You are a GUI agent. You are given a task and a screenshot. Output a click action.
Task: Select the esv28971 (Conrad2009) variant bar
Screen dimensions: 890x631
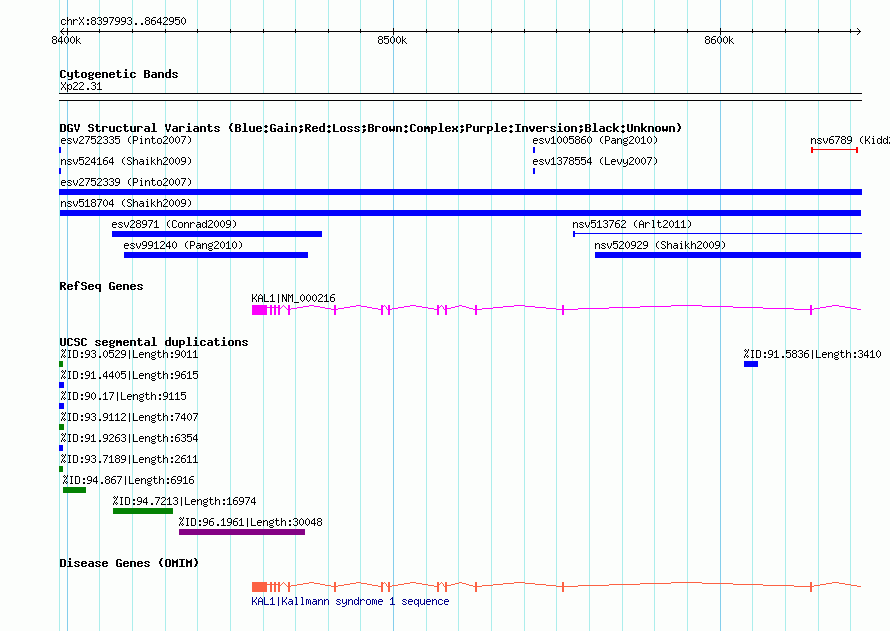(217, 234)
